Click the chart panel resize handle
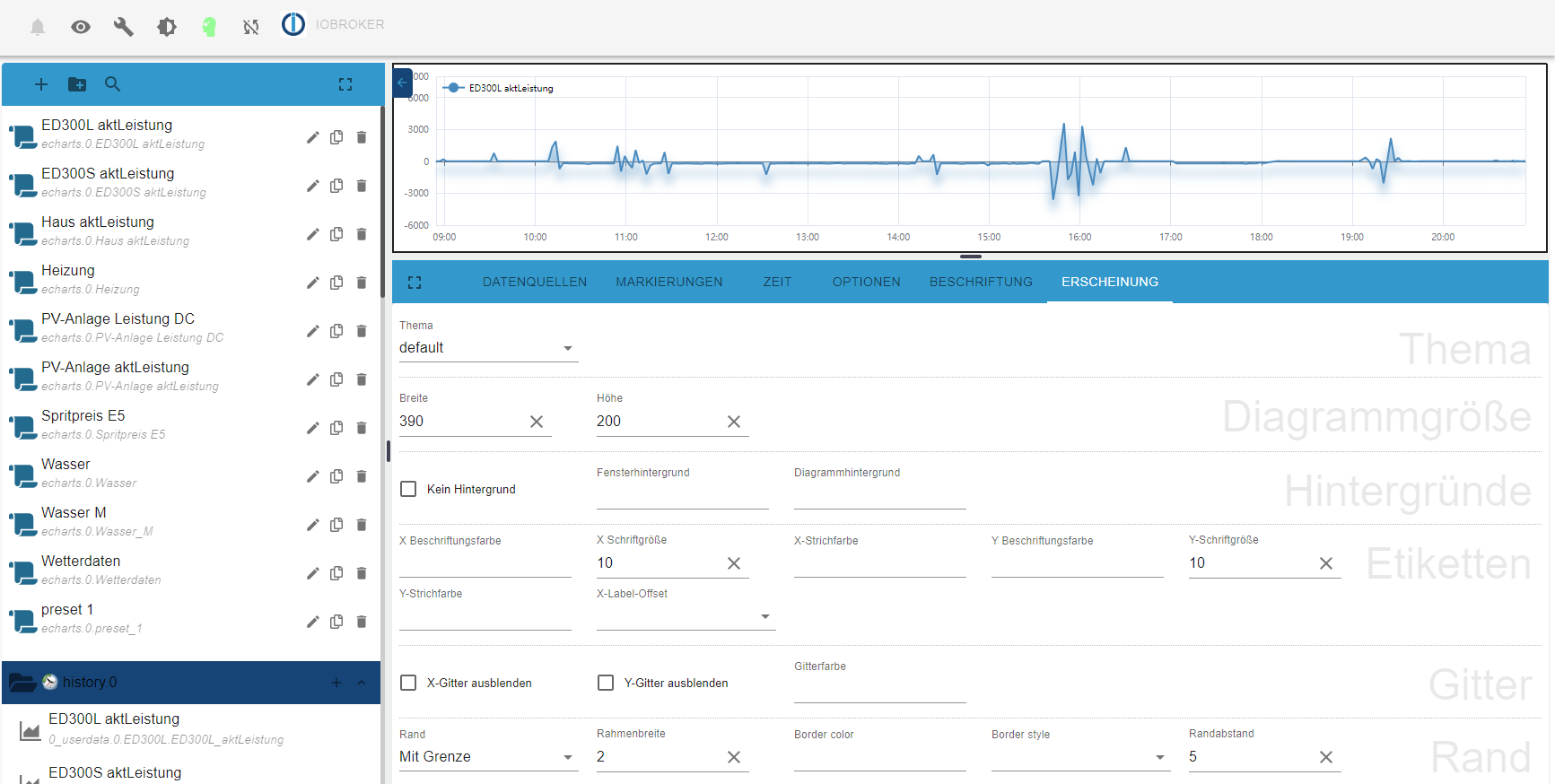This screenshot has width=1555, height=784. (x=970, y=257)
